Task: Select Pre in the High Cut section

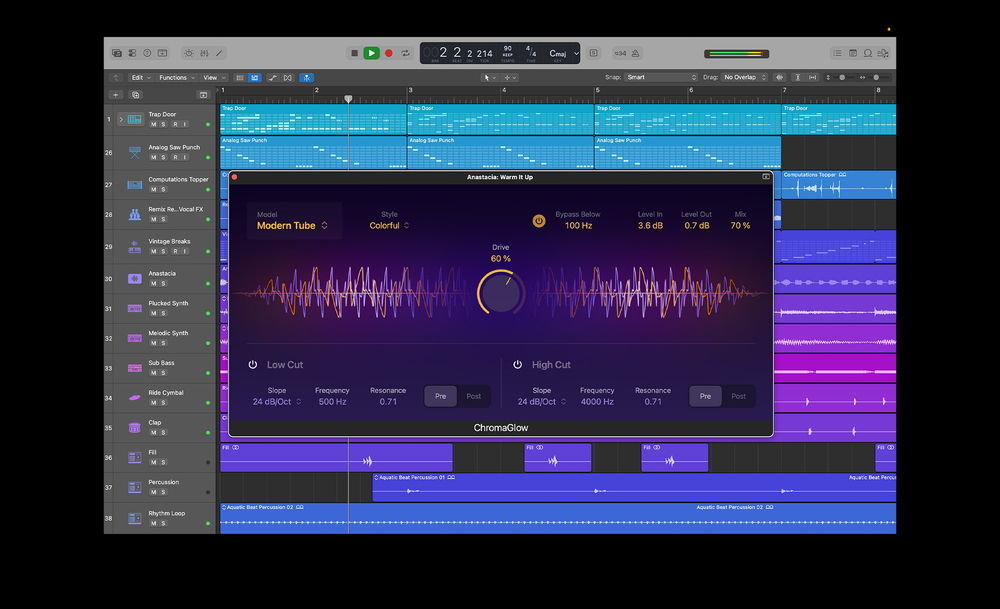Action: [705, 396]
